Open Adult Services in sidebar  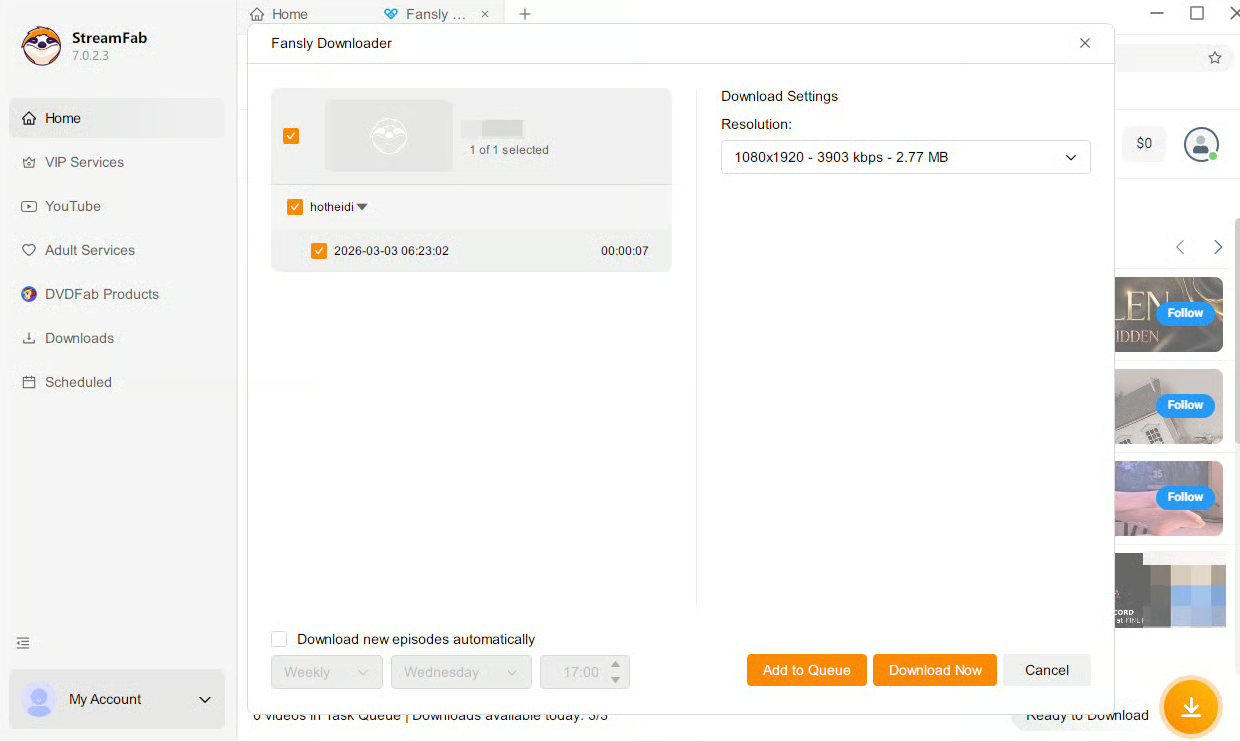[117, 250]
